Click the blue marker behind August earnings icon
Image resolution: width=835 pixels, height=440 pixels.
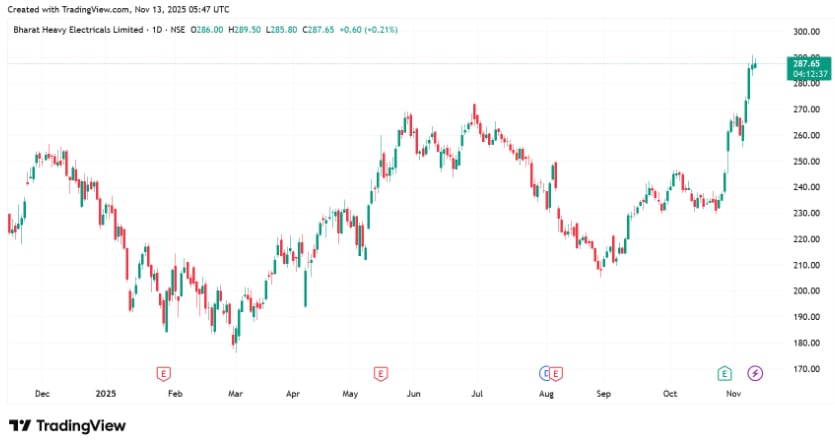click(545, 373)
